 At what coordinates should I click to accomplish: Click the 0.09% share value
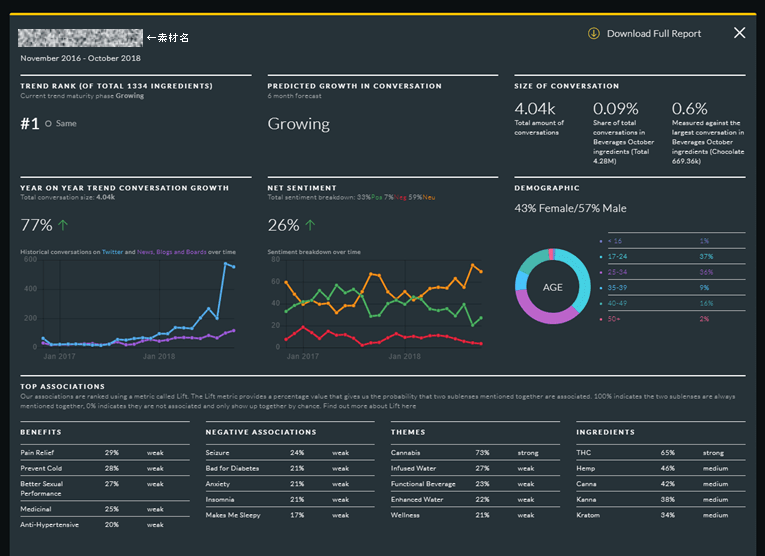pos(616,108)
